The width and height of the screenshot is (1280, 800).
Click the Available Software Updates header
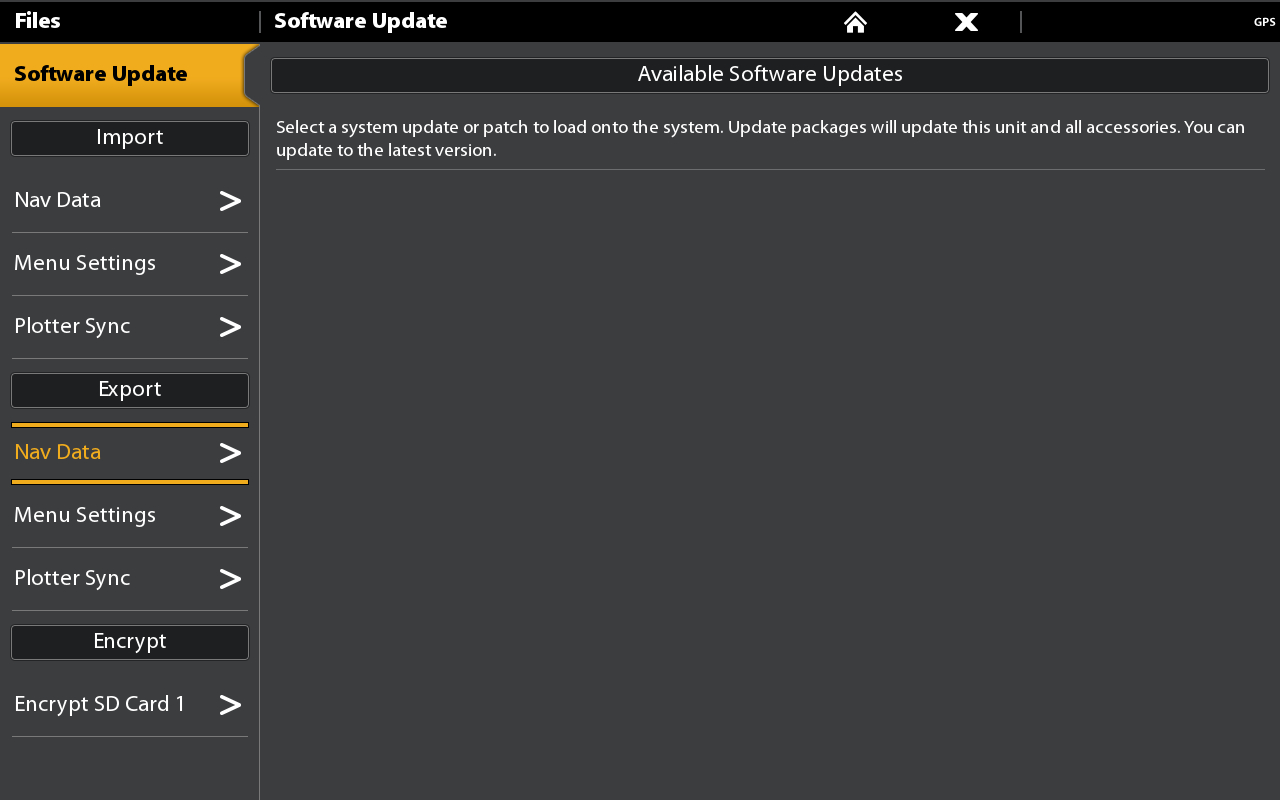point(770,75)
